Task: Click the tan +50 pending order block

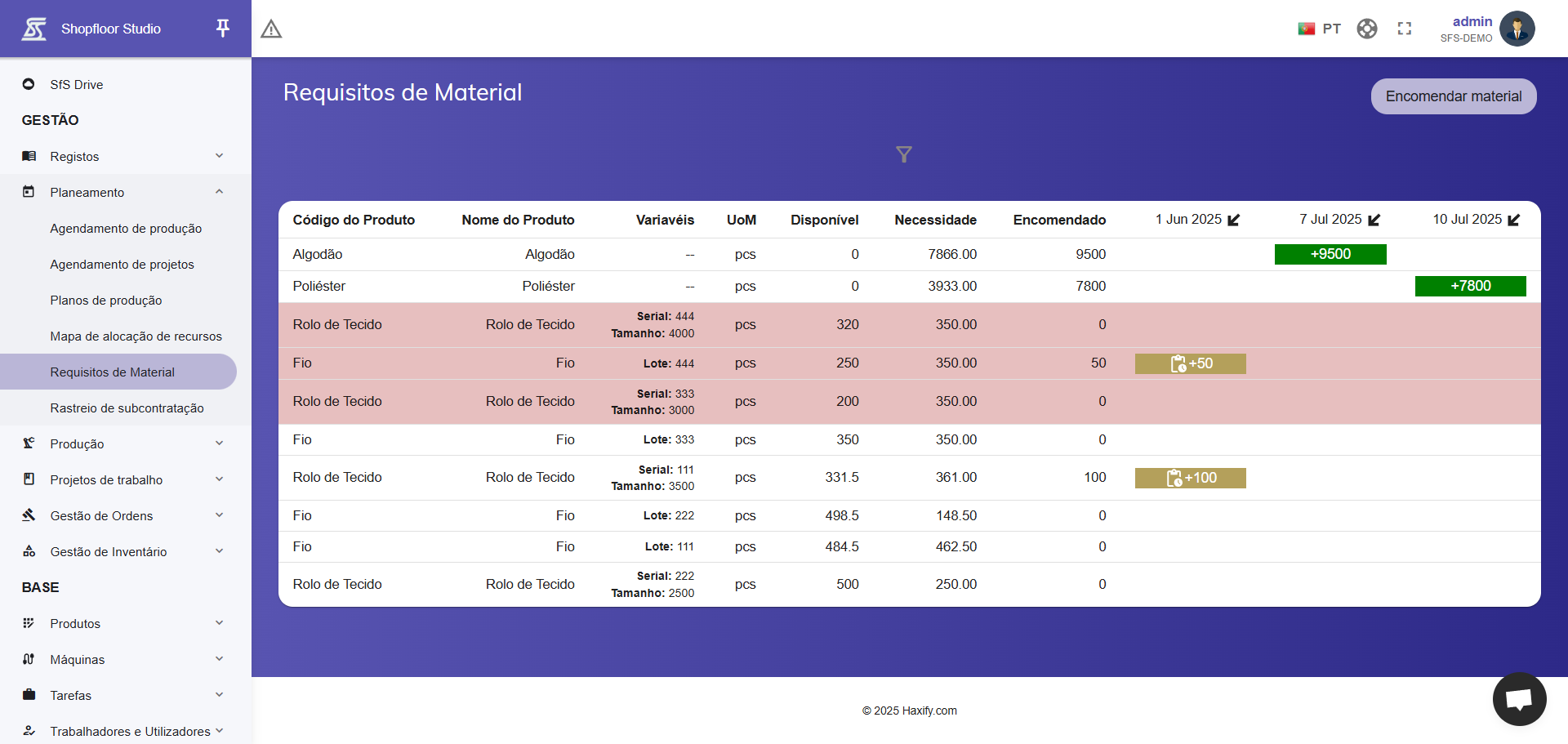Action: (1190, 363)
